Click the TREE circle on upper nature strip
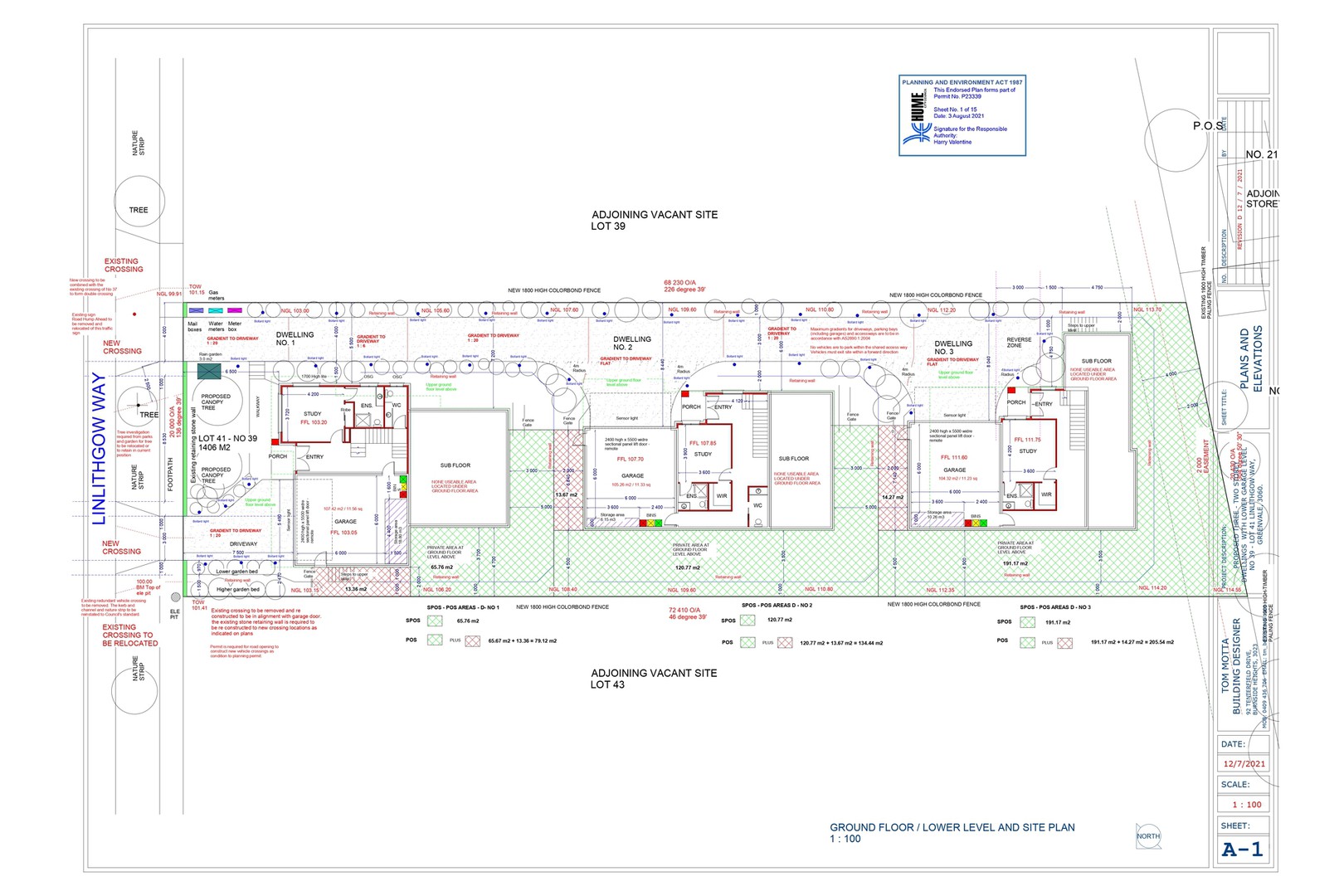The image size is (1344, 896). (139, 202)
